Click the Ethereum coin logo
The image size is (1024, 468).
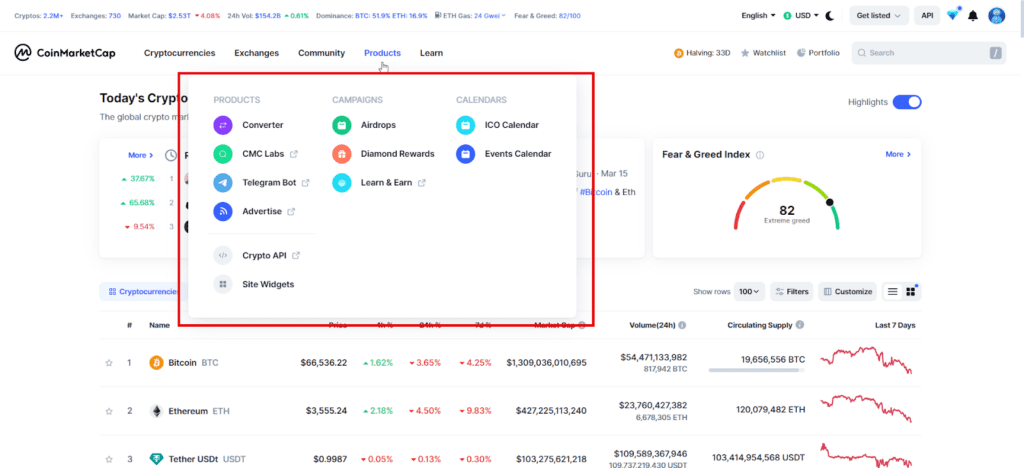(156, 411)
